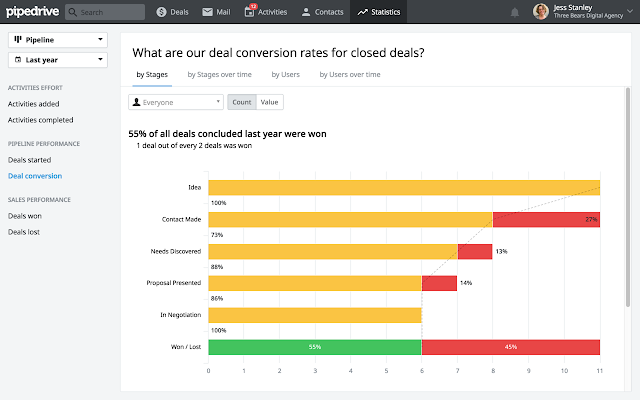The image size is (640, 400).
Task: Open the Last year period dropdown
Action: coord(58,60)
